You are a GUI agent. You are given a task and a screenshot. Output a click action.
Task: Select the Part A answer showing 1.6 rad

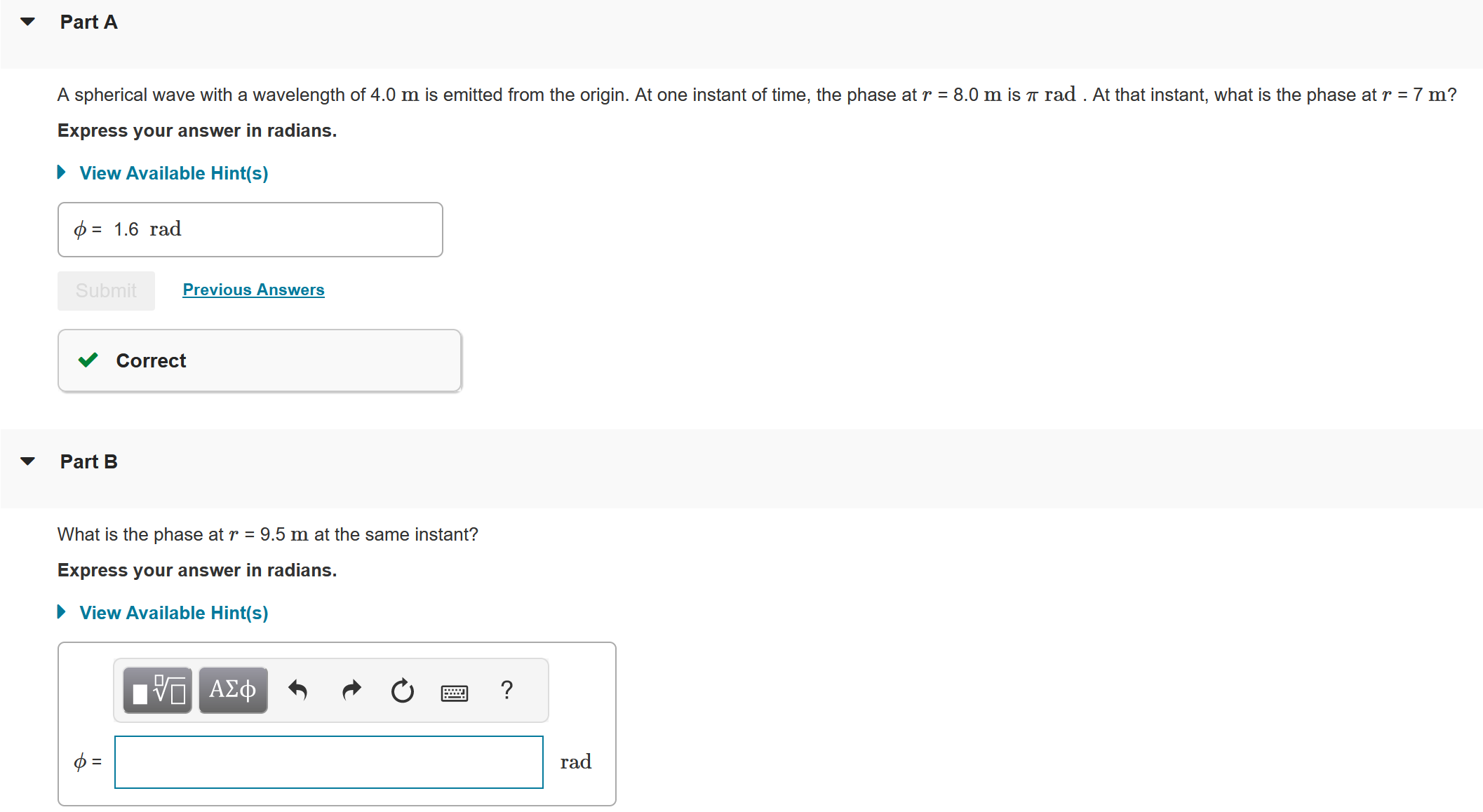[250, 229]
